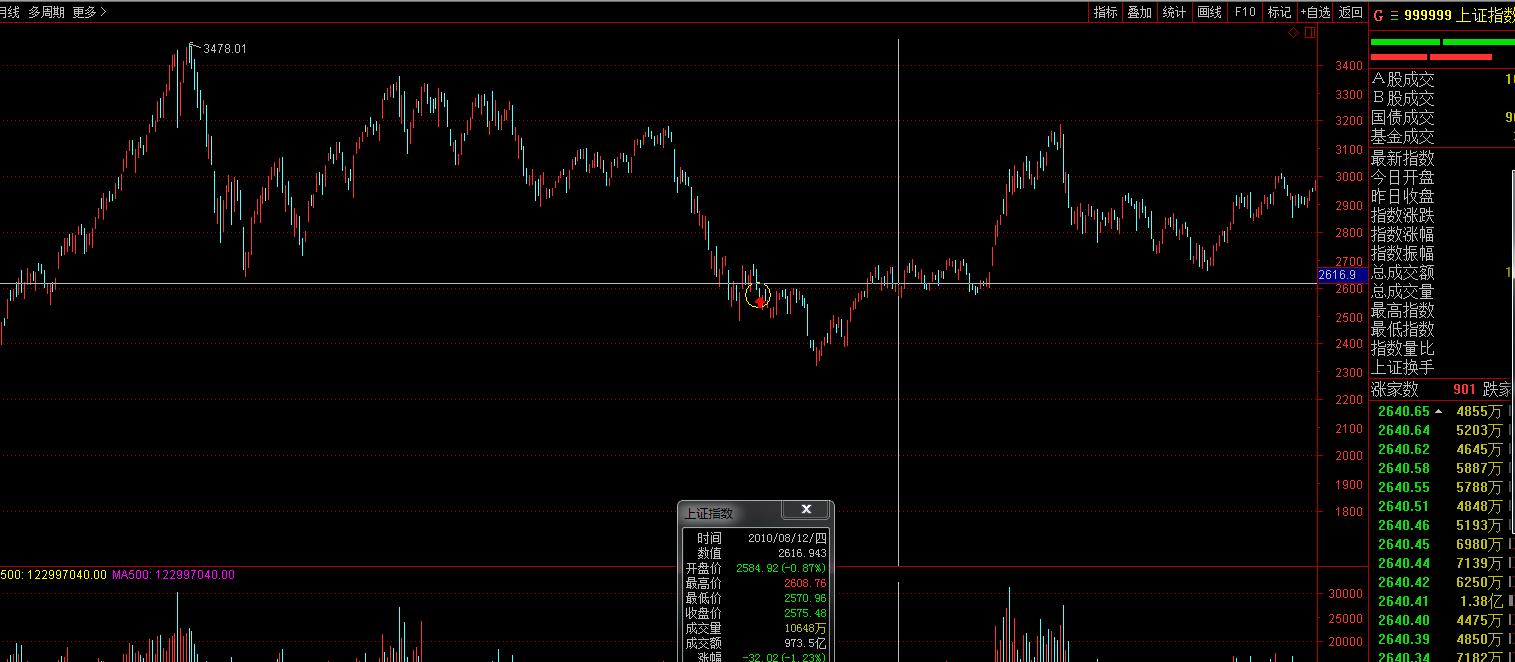Select the B股成交 row
The width and height of the screenshot is (1515, 662).
(x=1442, y=98)
